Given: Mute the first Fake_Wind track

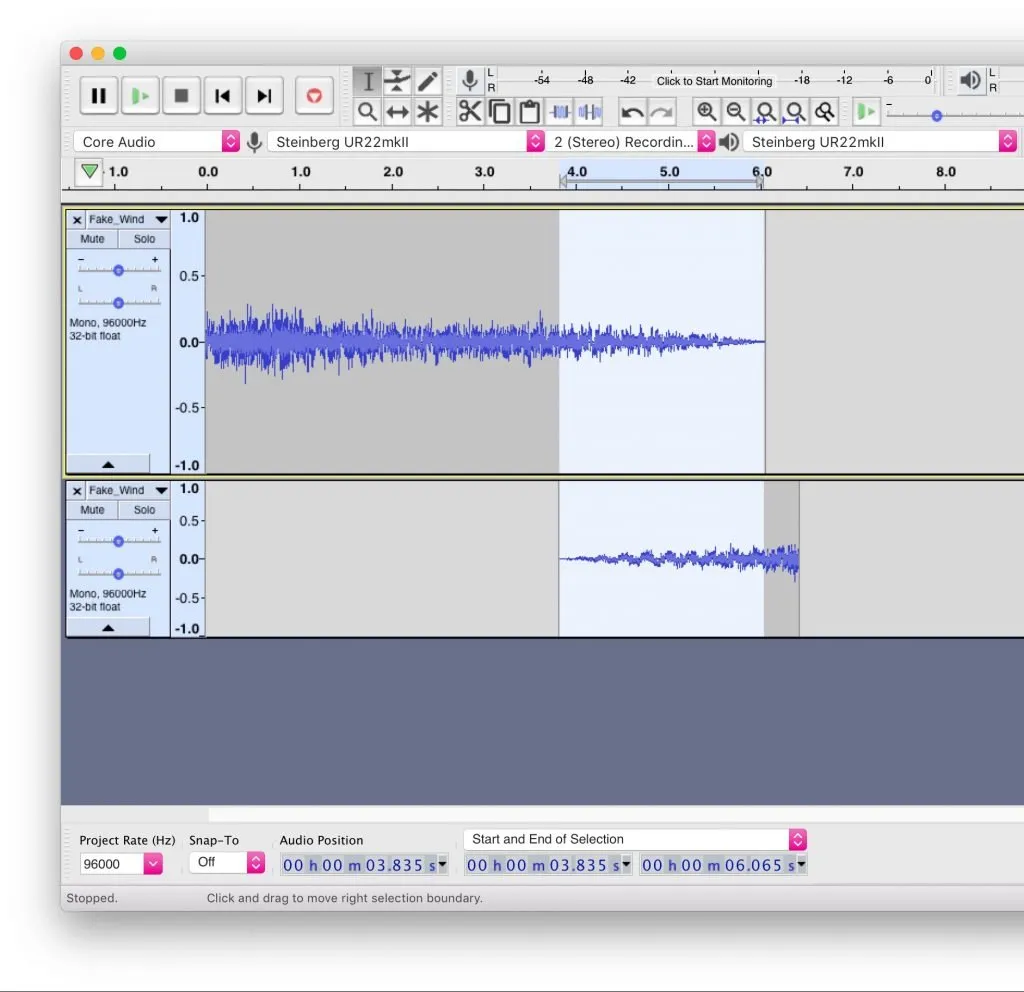Looking at the screenshot, I should coord(92,239).
